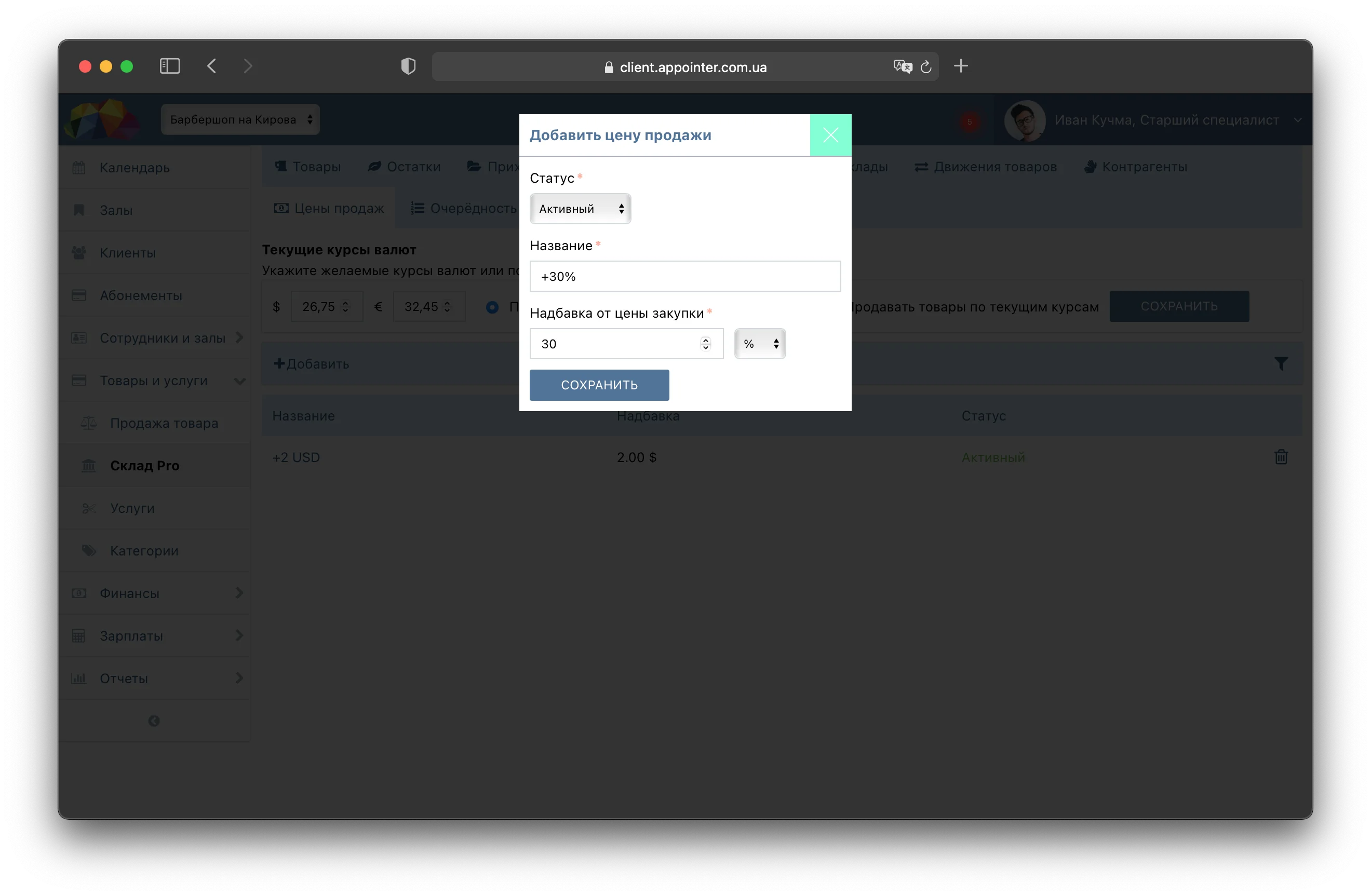
Task: Click the Safari privacy shield icon
Action: [408, 66]
